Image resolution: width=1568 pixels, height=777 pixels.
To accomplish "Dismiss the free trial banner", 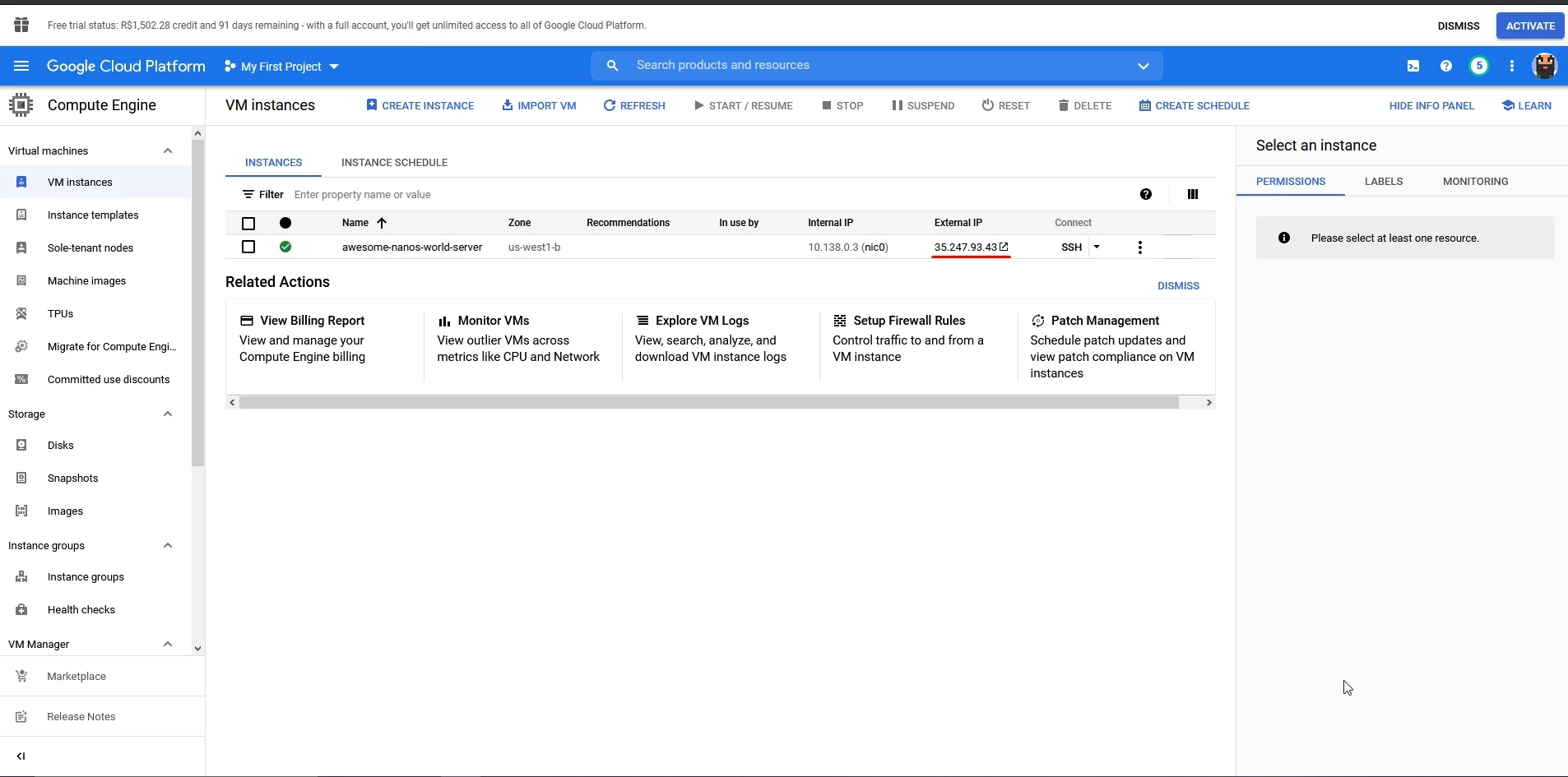I will [x=1459, y=25].
